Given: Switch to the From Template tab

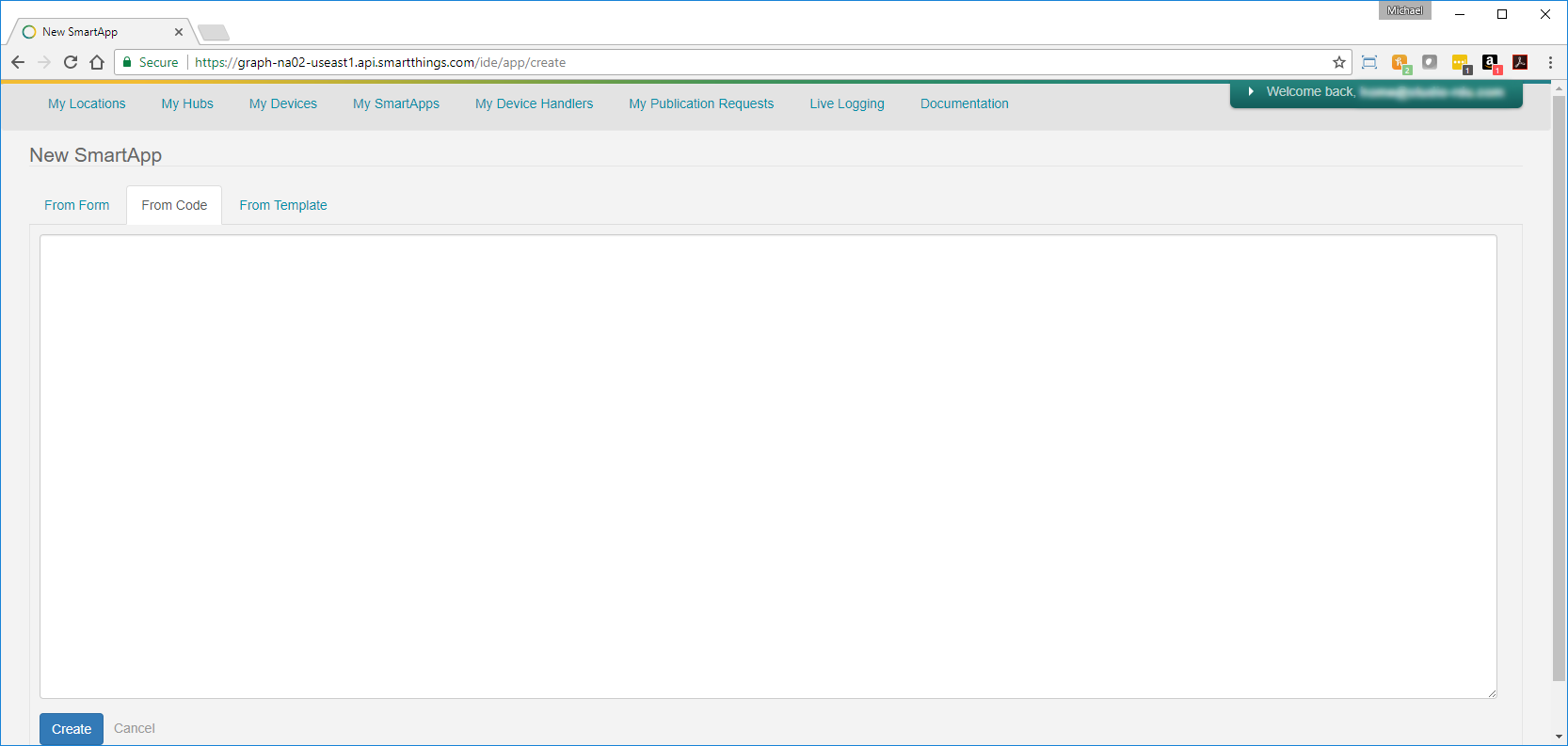Looking at the screenshot, I should tap(283, 205).
